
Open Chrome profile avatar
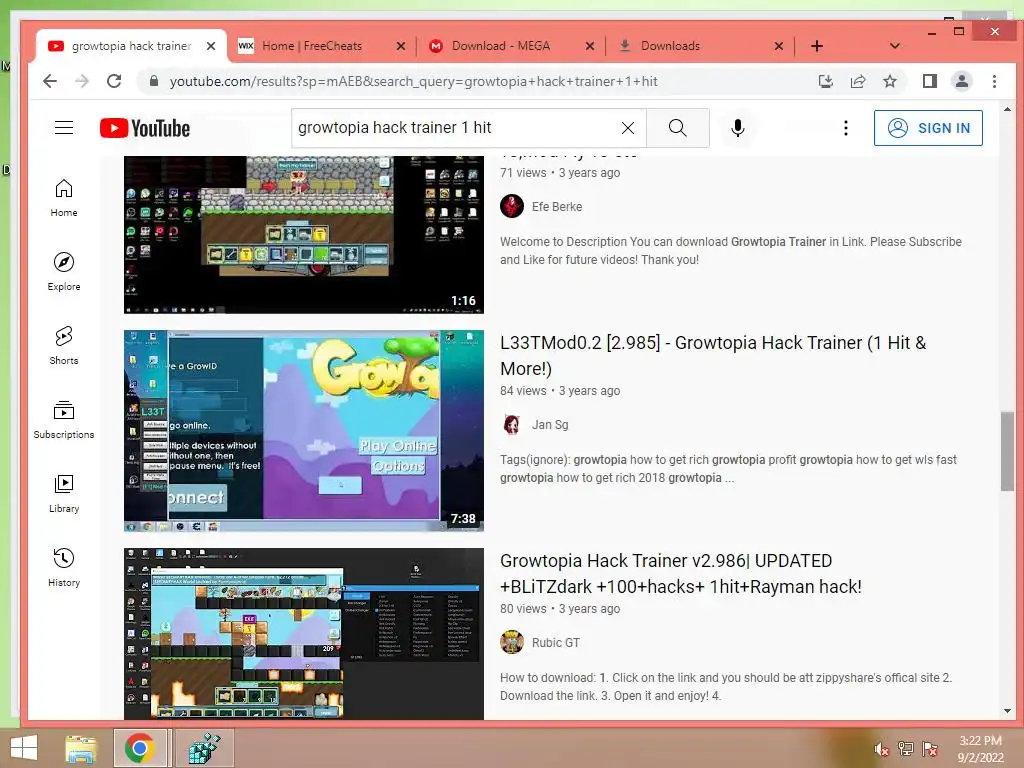click(962, 81)
